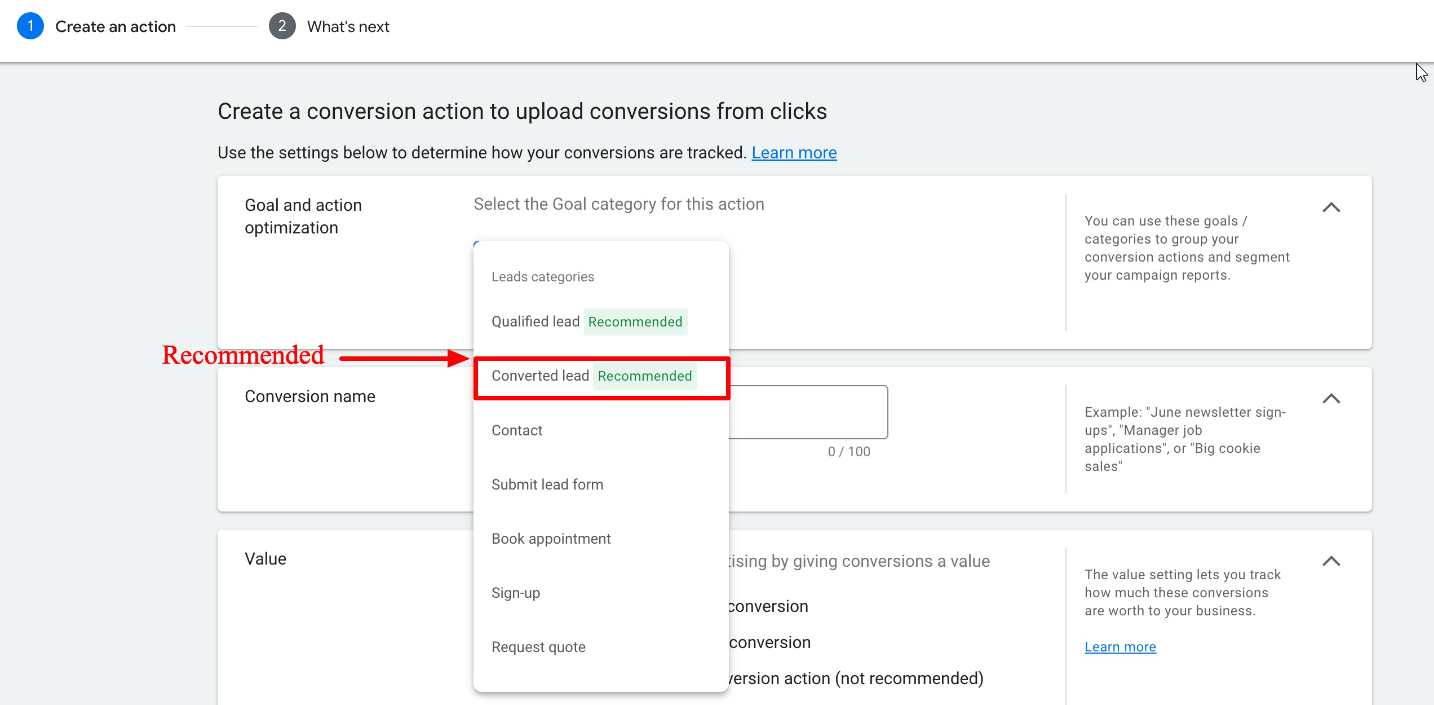
Task: Collapse the Conversion name section
Action: pos(1331,398)
